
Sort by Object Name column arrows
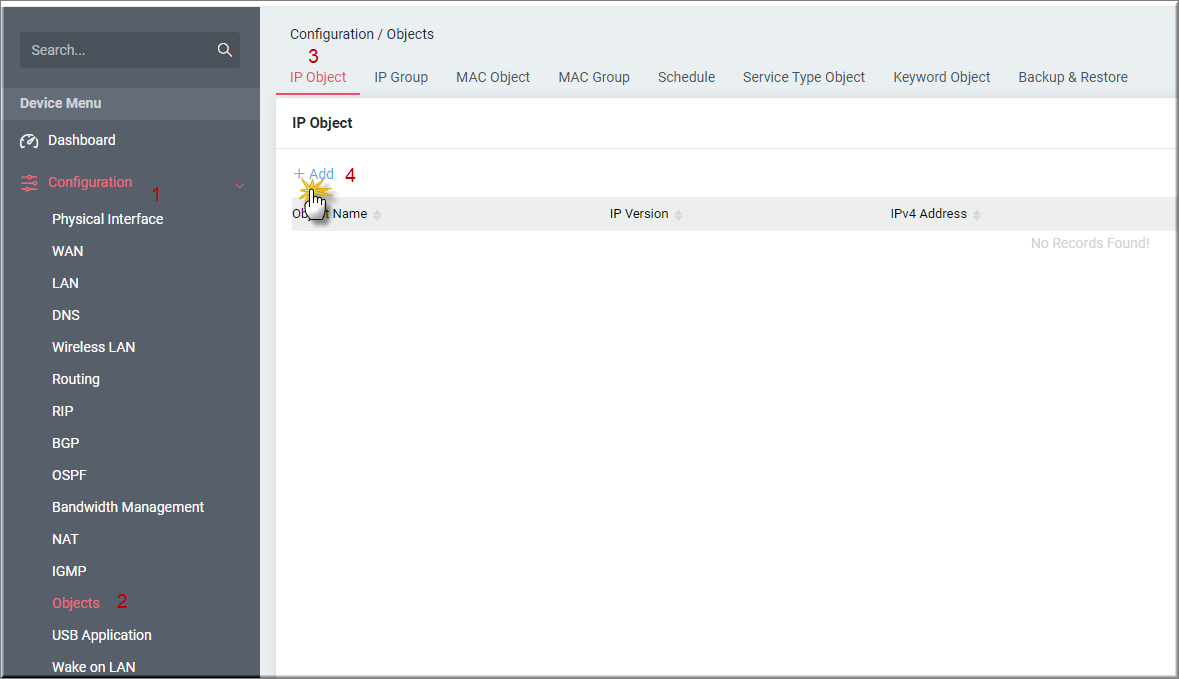377,215
